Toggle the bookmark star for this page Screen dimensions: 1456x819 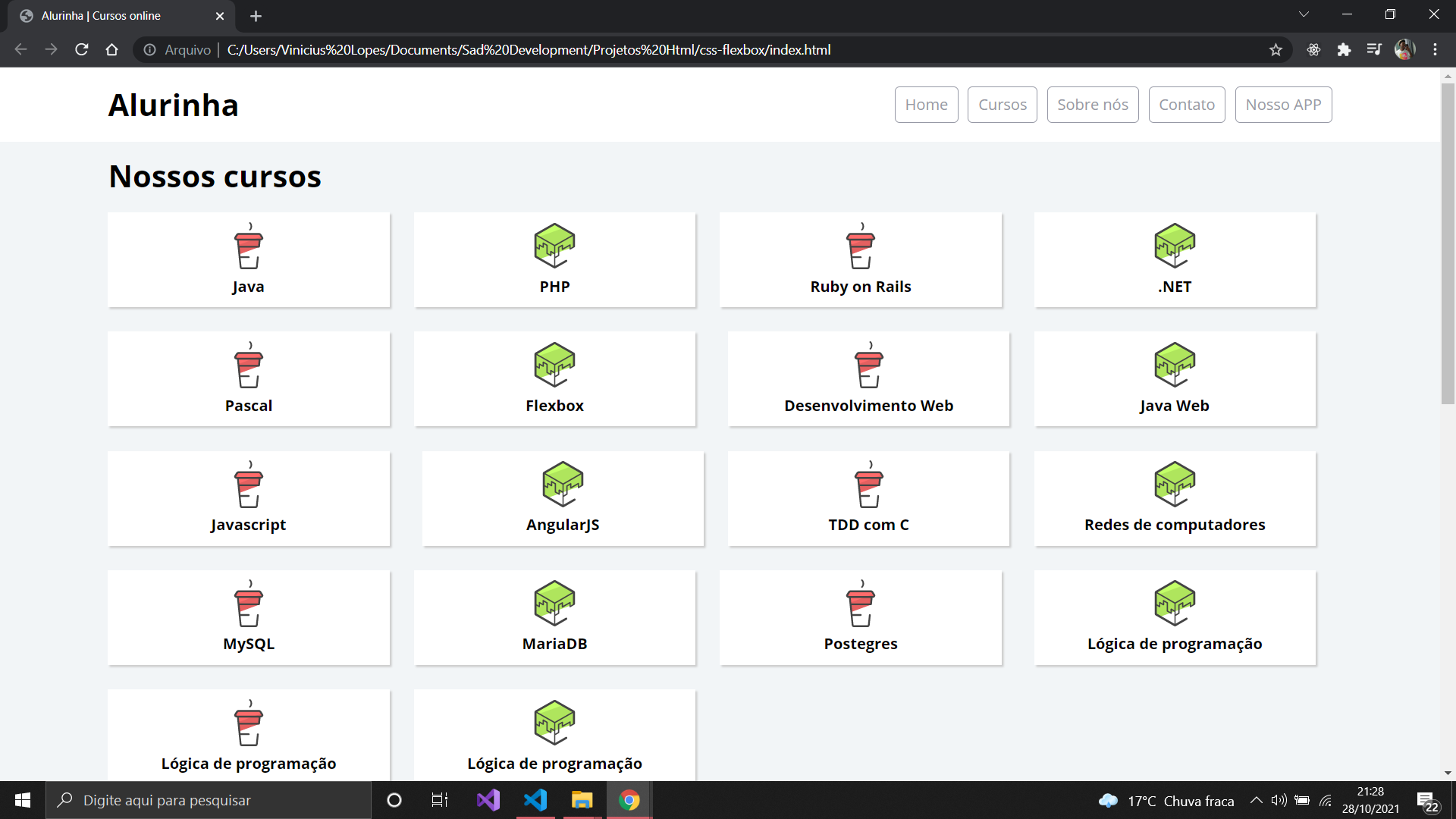[1276, 49]
